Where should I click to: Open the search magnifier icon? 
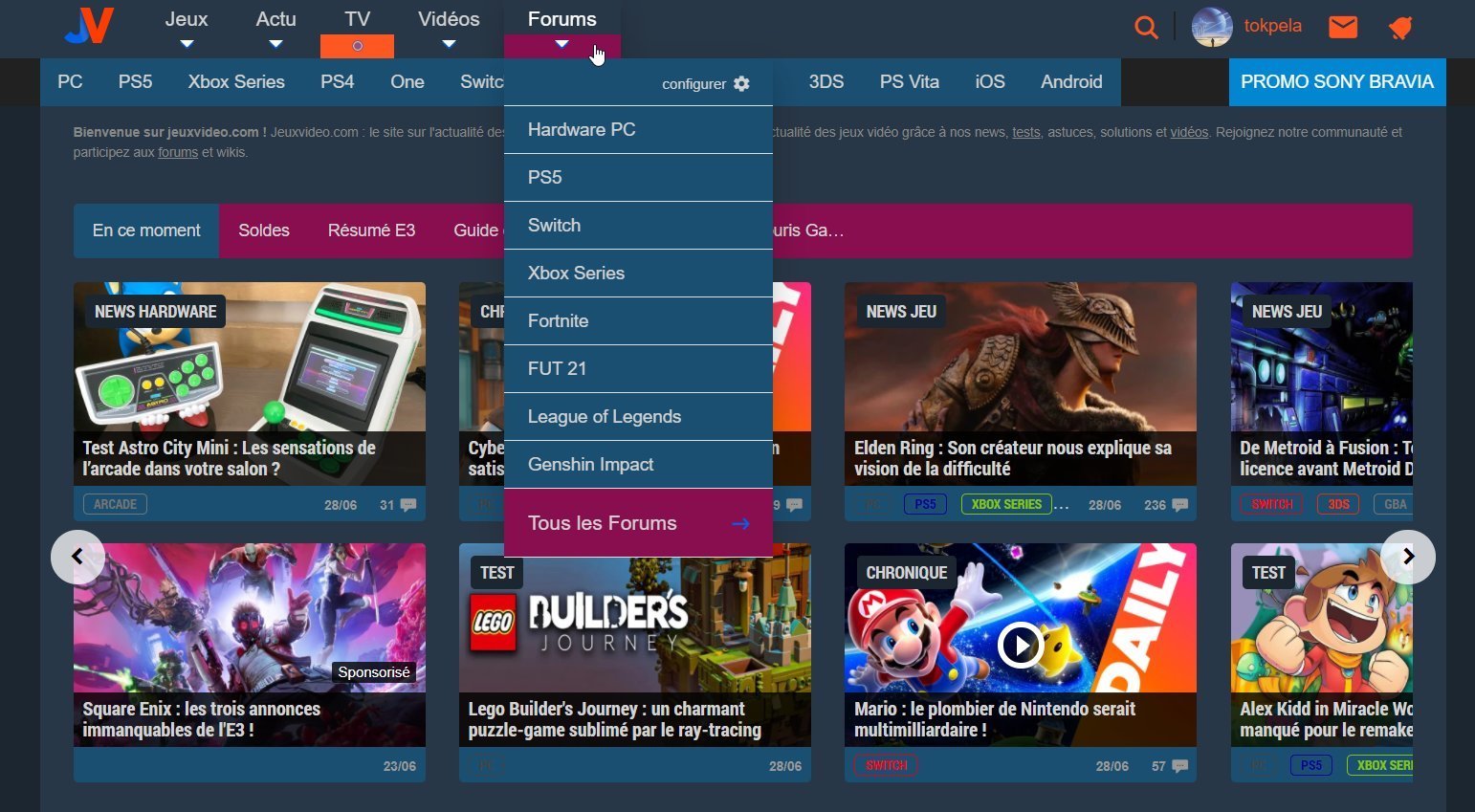tap(1146, 27)
